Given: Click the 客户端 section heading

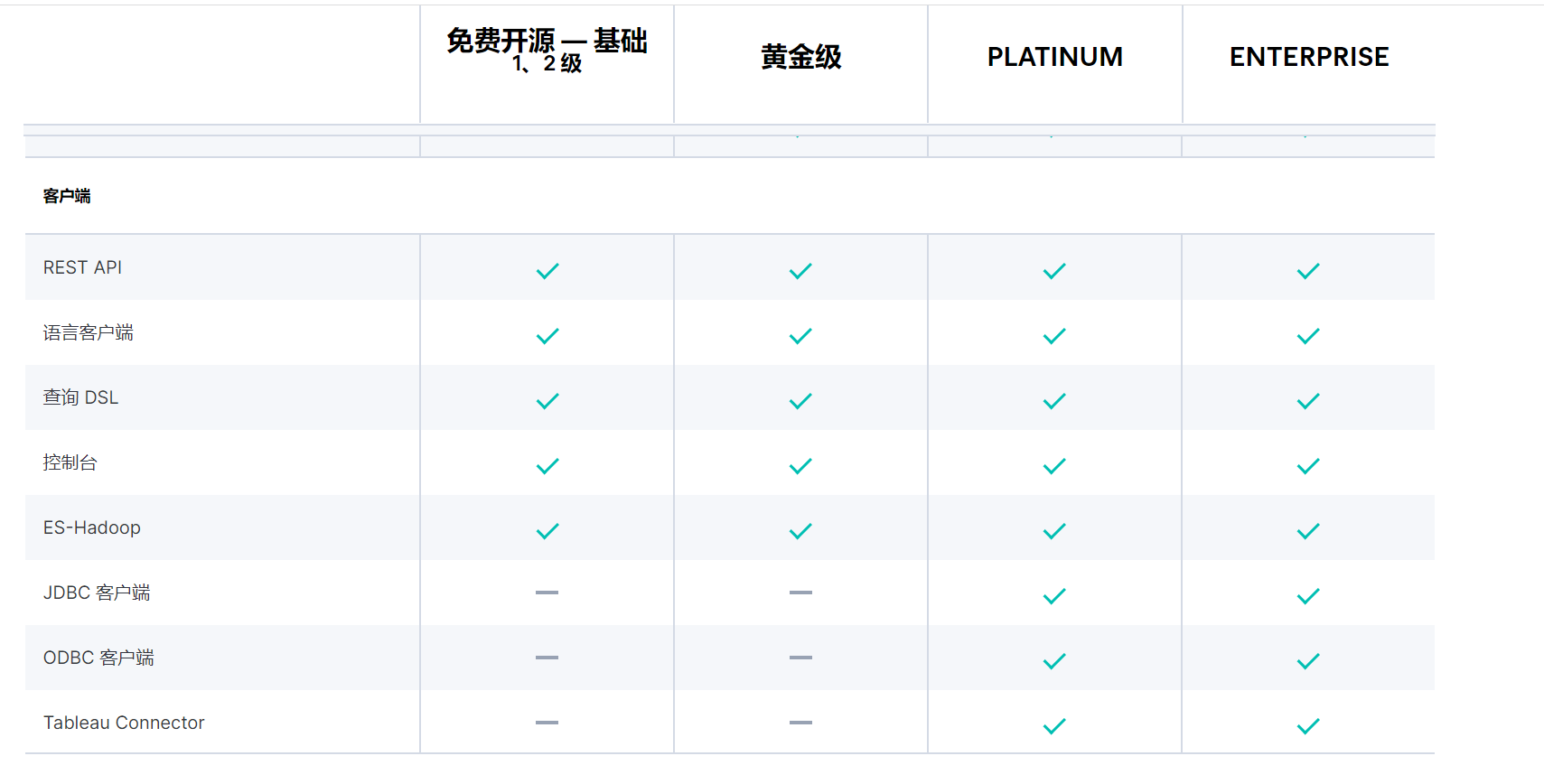Looking at the screenshot, I should point(67,196).
